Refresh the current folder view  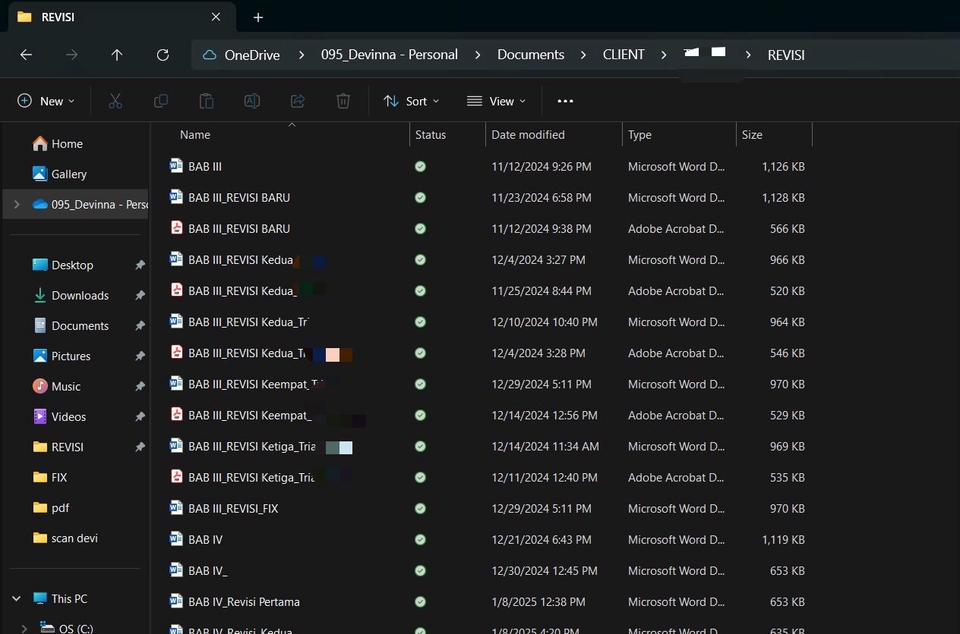[x=163, y=55]
